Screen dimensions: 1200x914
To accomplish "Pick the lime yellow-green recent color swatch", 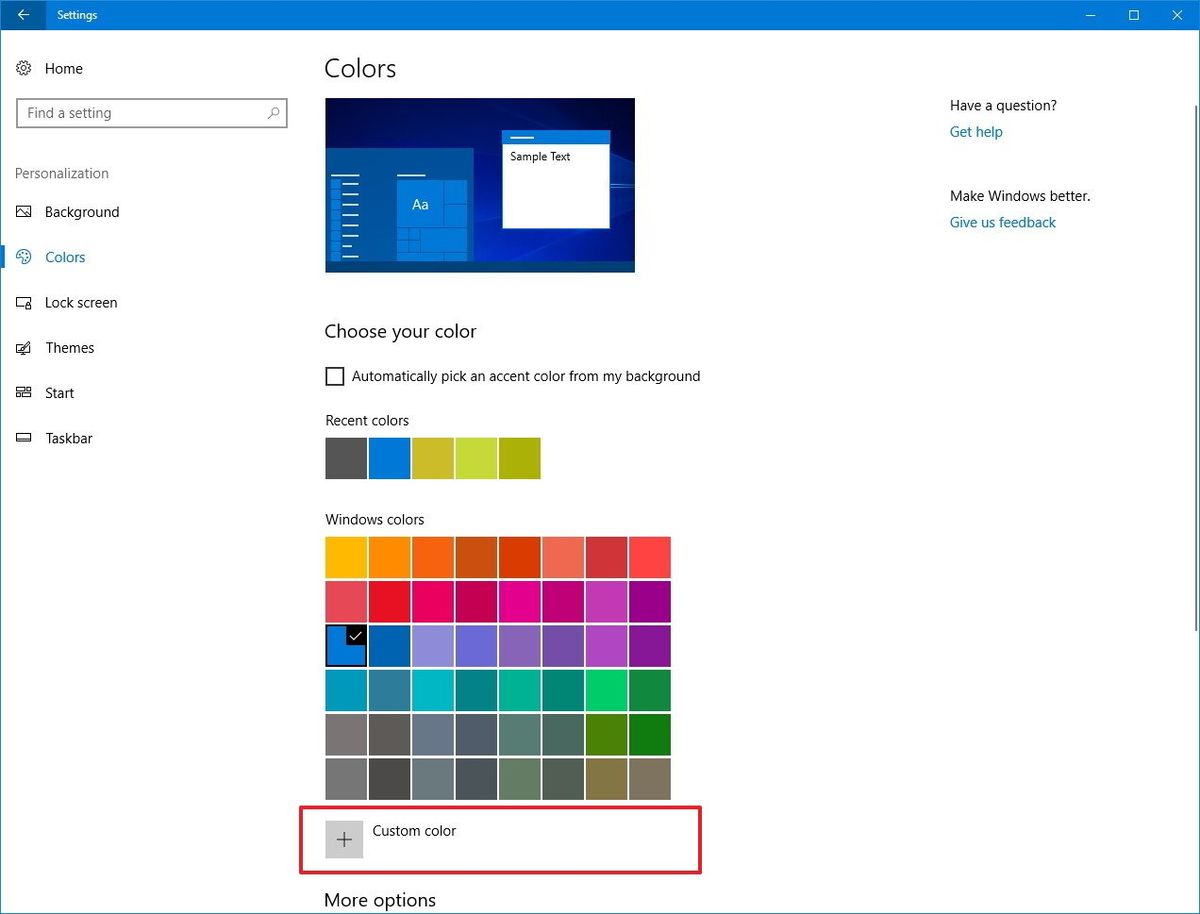I will click(x=476, y=458).
